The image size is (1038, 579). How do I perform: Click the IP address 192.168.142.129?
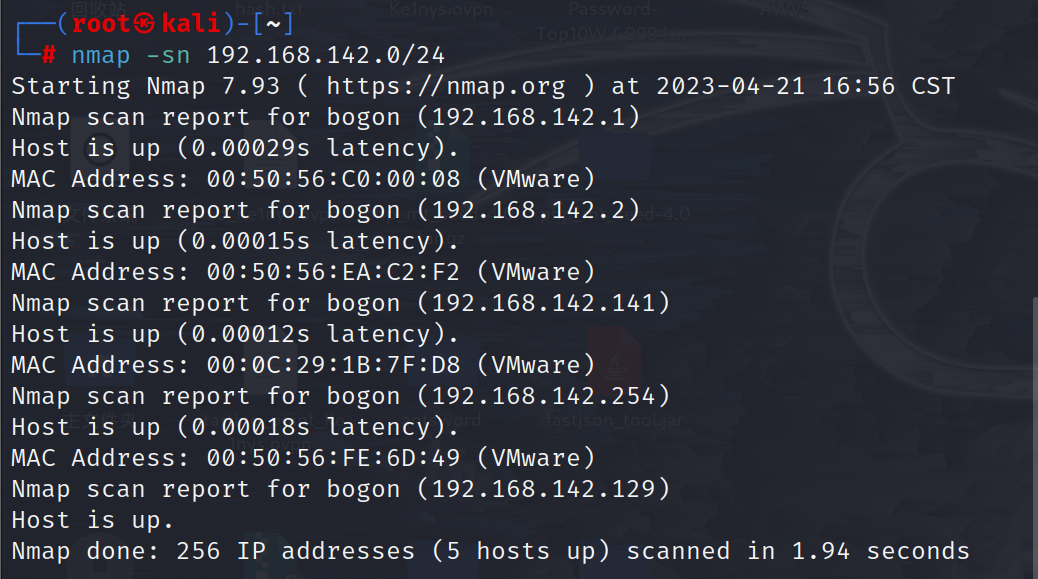544,489
